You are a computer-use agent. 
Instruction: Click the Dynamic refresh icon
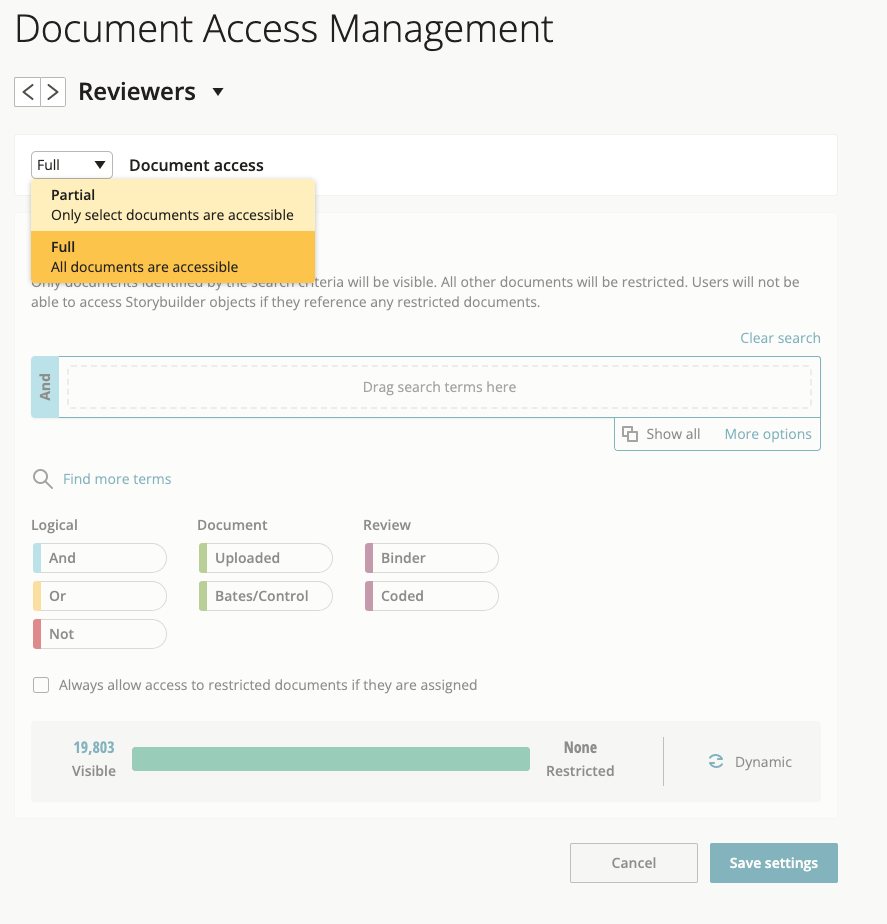tap(715, 760)
